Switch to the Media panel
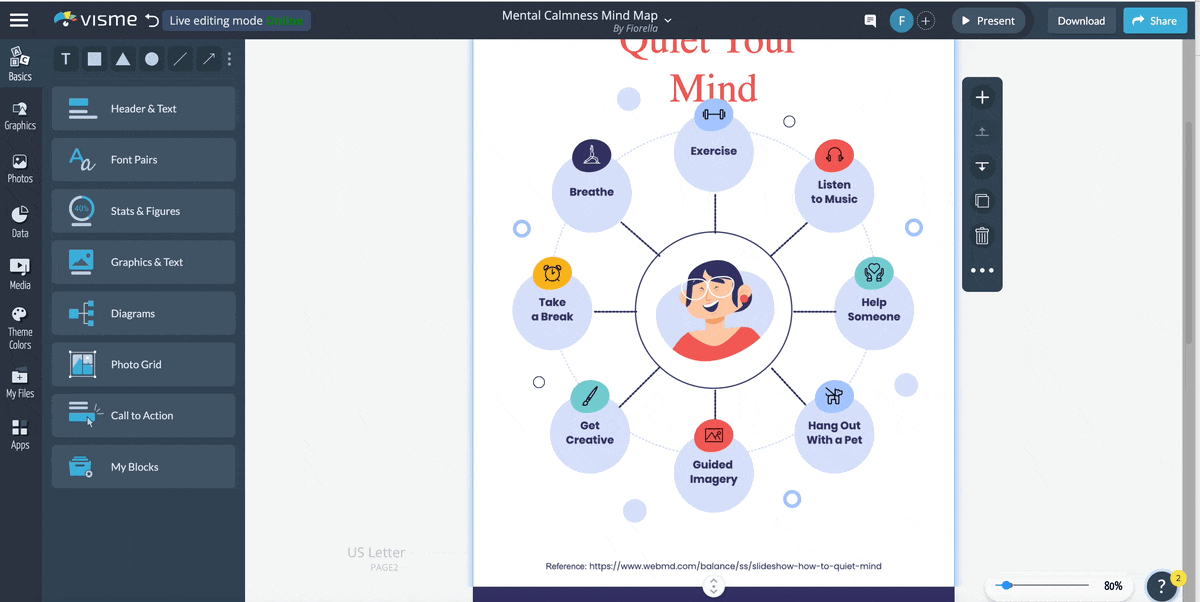This screenshot has height=602, width=1200. 20,272
